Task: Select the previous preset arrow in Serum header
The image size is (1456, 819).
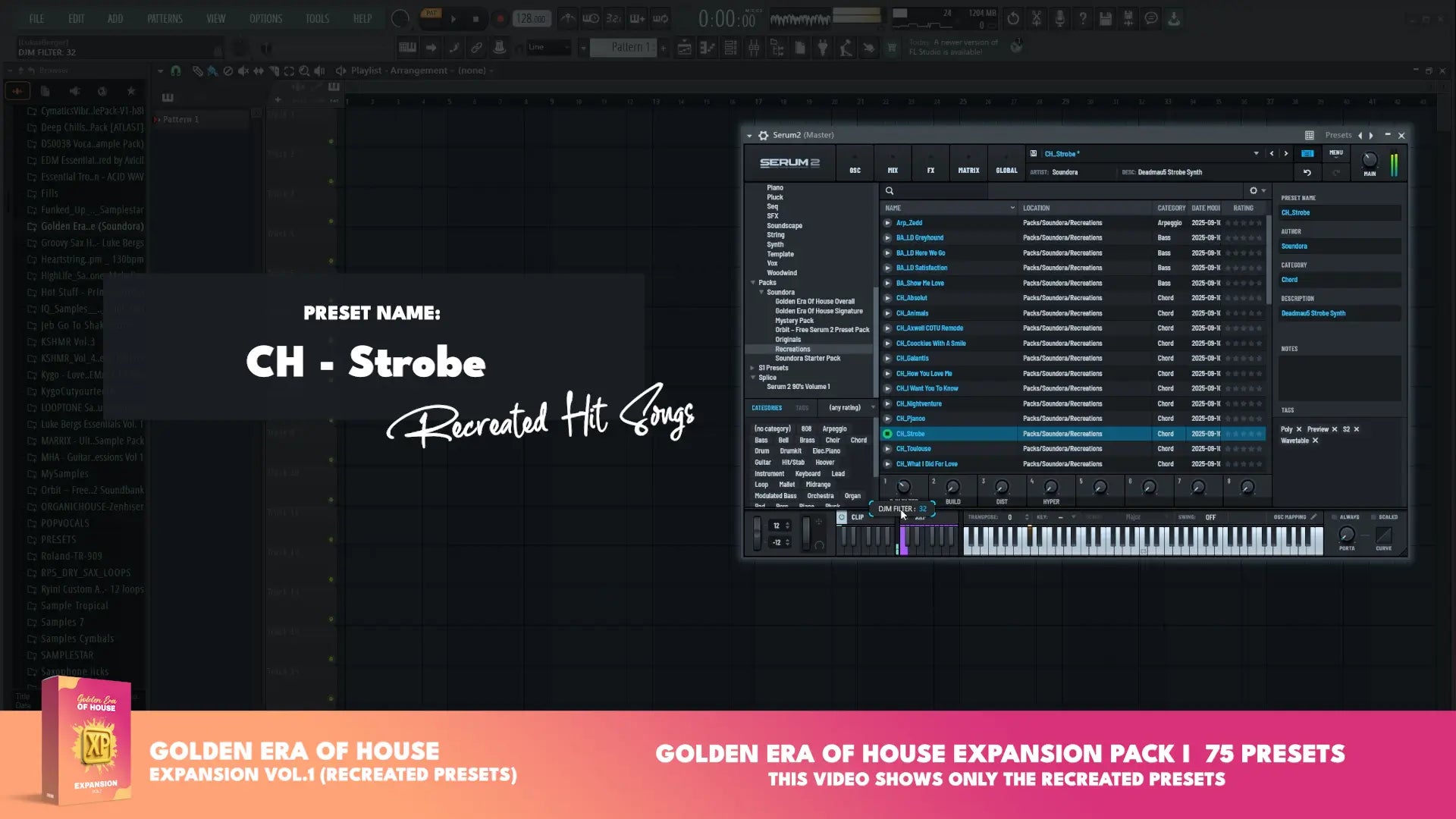Action: [x=1272, y=153]
